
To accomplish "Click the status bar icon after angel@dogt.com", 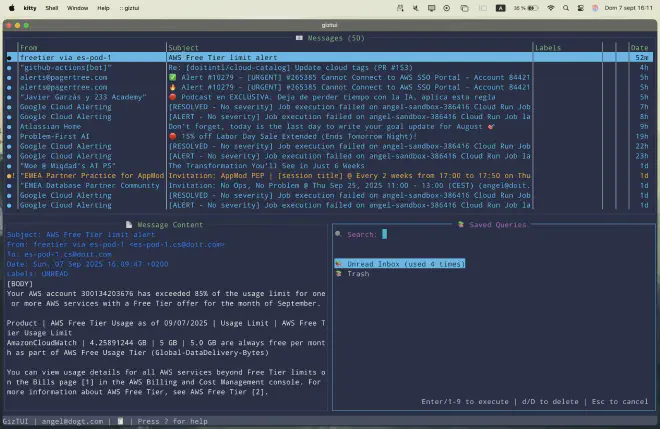I will coord(120,421).
